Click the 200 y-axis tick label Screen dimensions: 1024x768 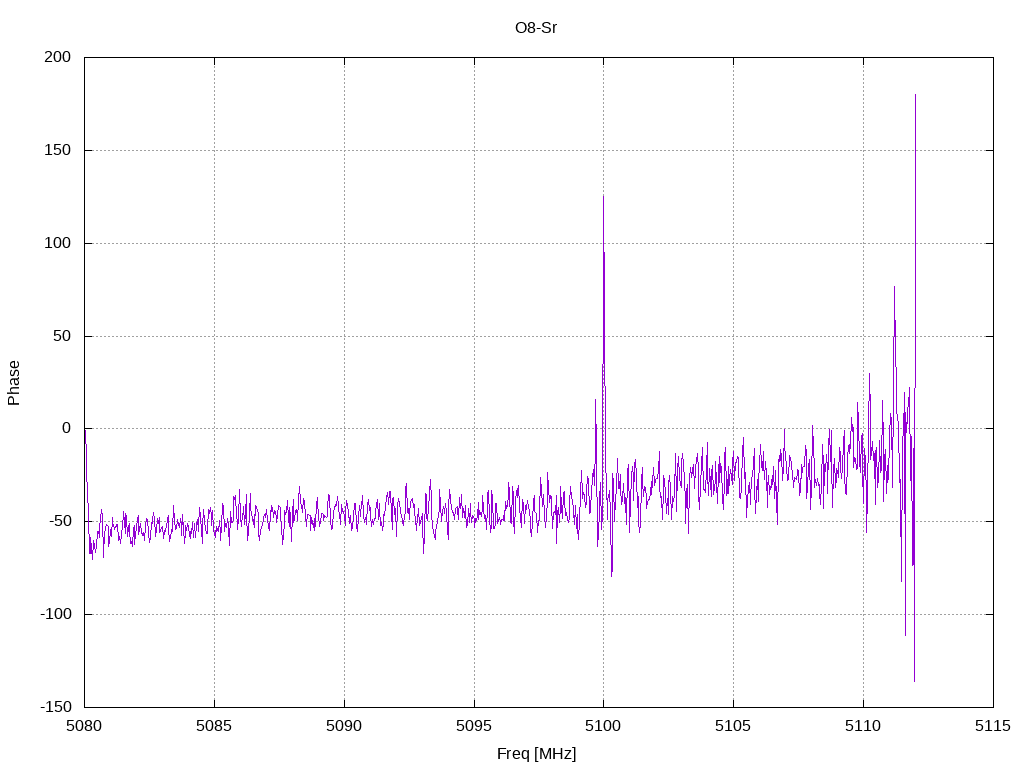click(57, 57)
